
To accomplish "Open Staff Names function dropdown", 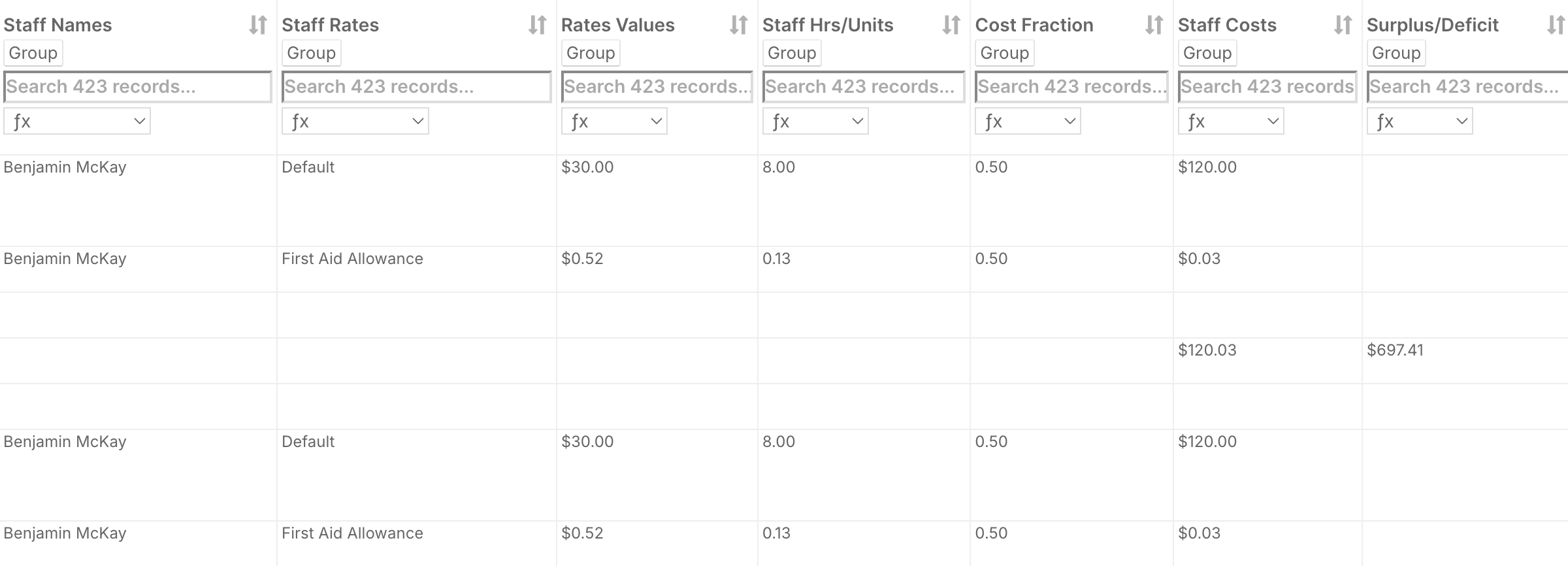I will [x=77, y=122].
